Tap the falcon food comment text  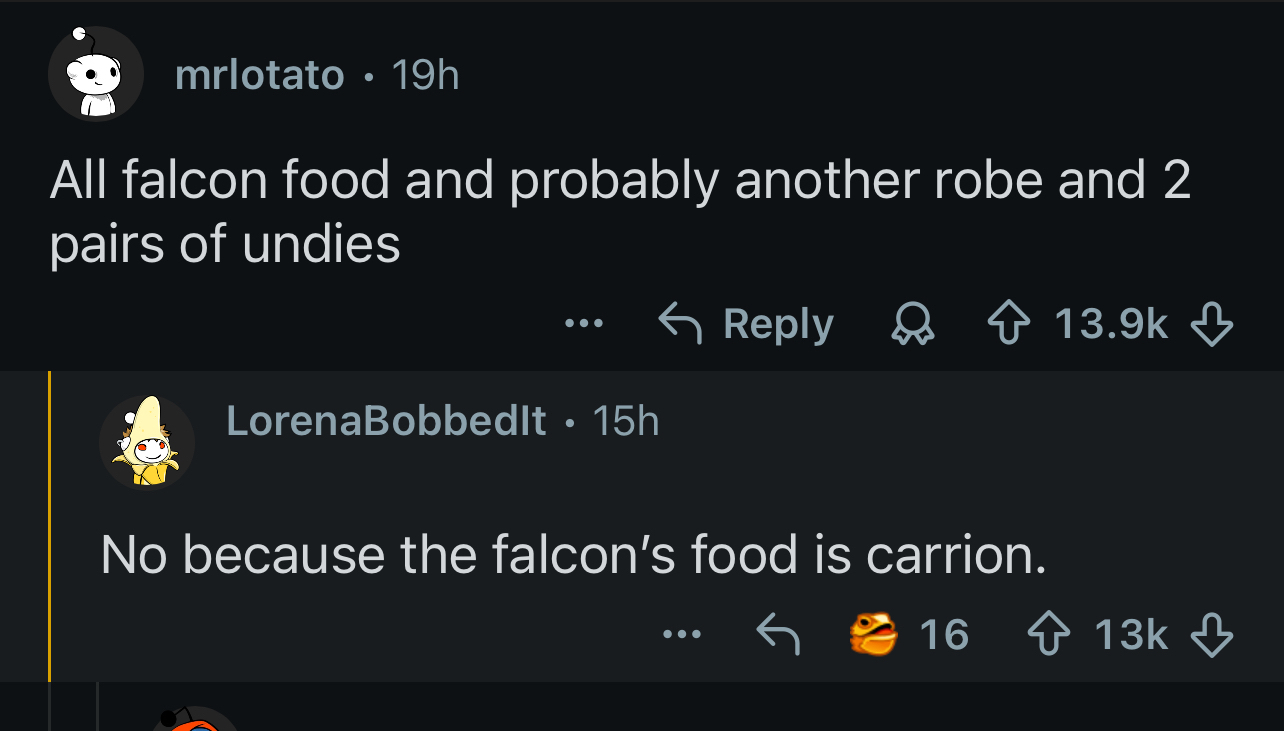[x=620, y=211]
